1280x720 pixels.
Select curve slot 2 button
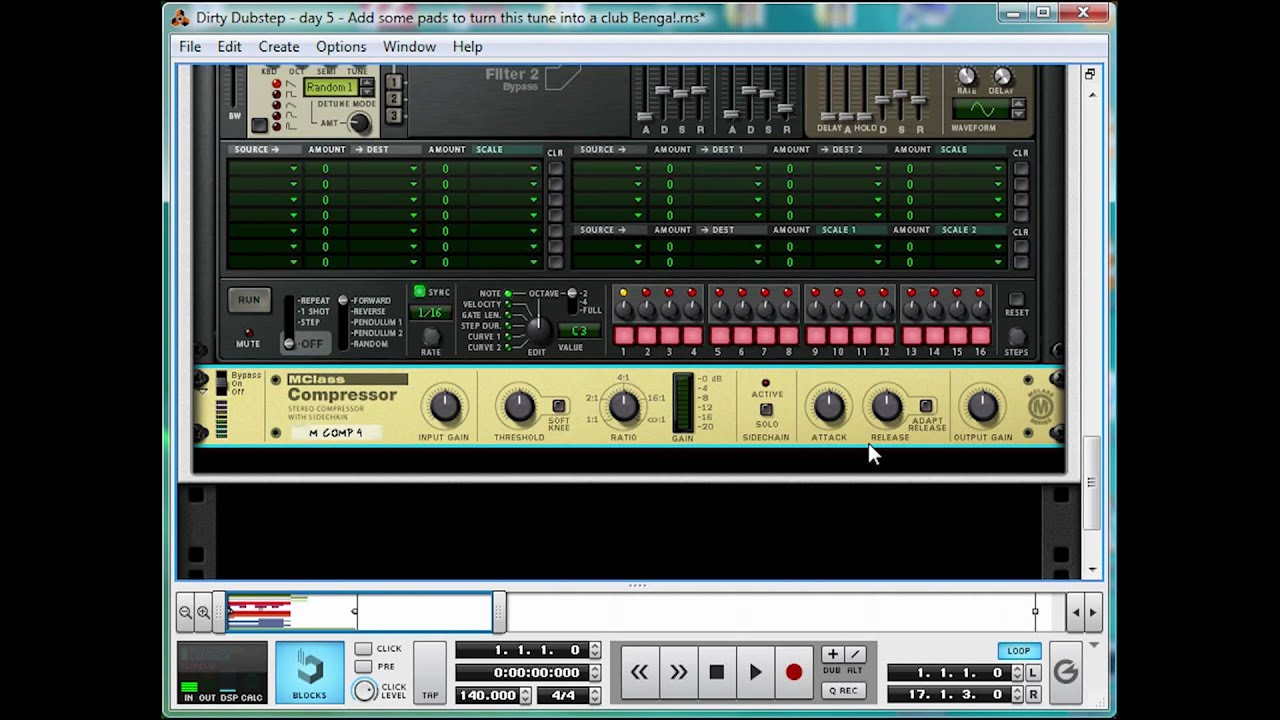pyautogui.click(x=394, y=99)
